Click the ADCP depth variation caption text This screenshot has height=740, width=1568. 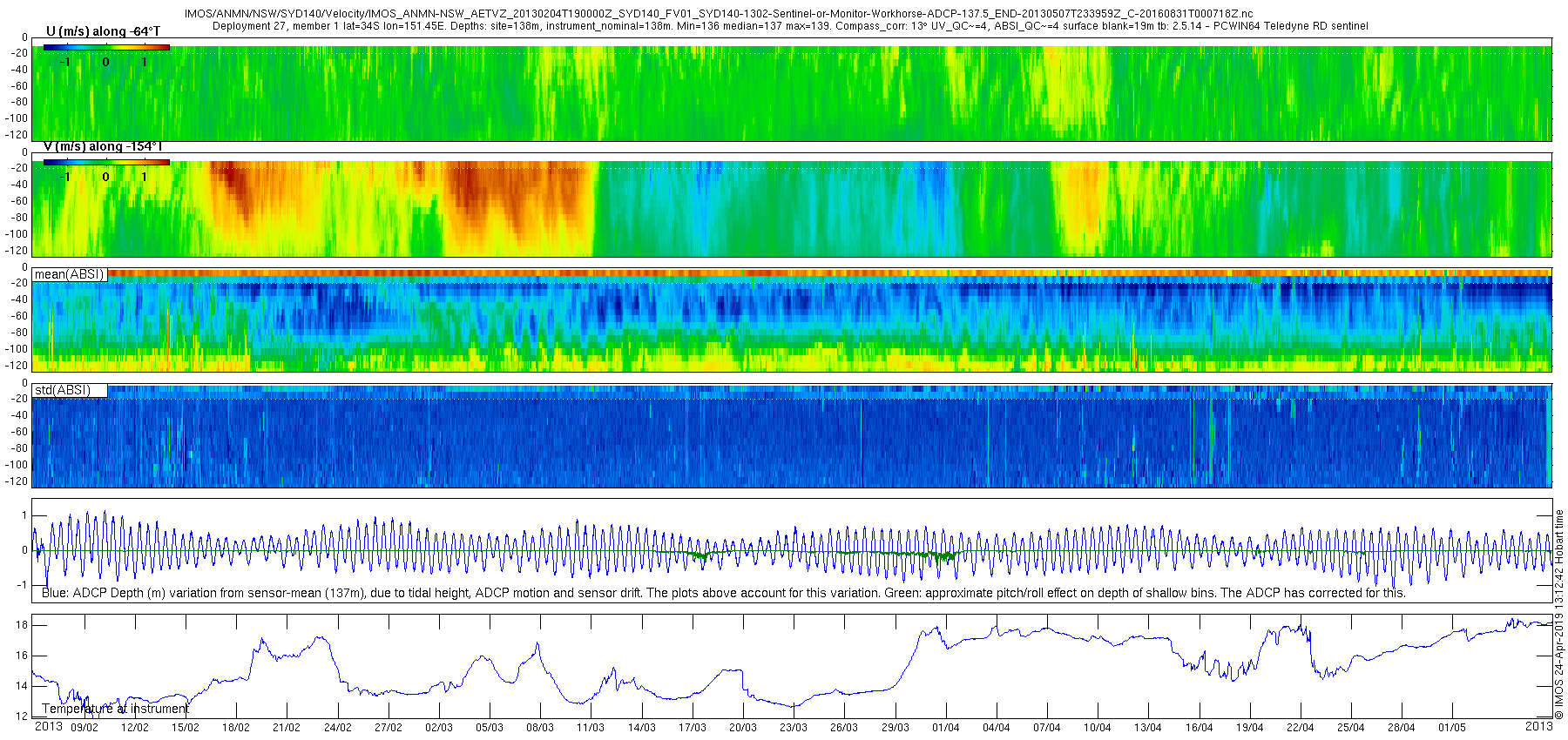point(723,593)
